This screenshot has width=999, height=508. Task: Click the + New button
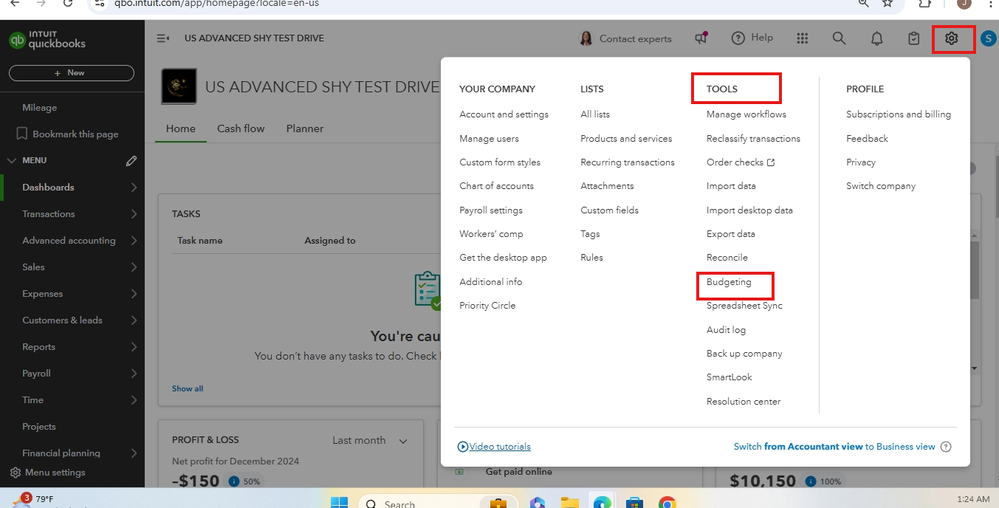tap(71, 73)
